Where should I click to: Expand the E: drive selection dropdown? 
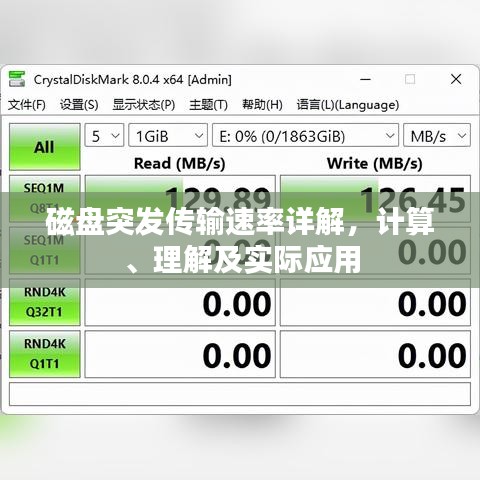(305, 135)
